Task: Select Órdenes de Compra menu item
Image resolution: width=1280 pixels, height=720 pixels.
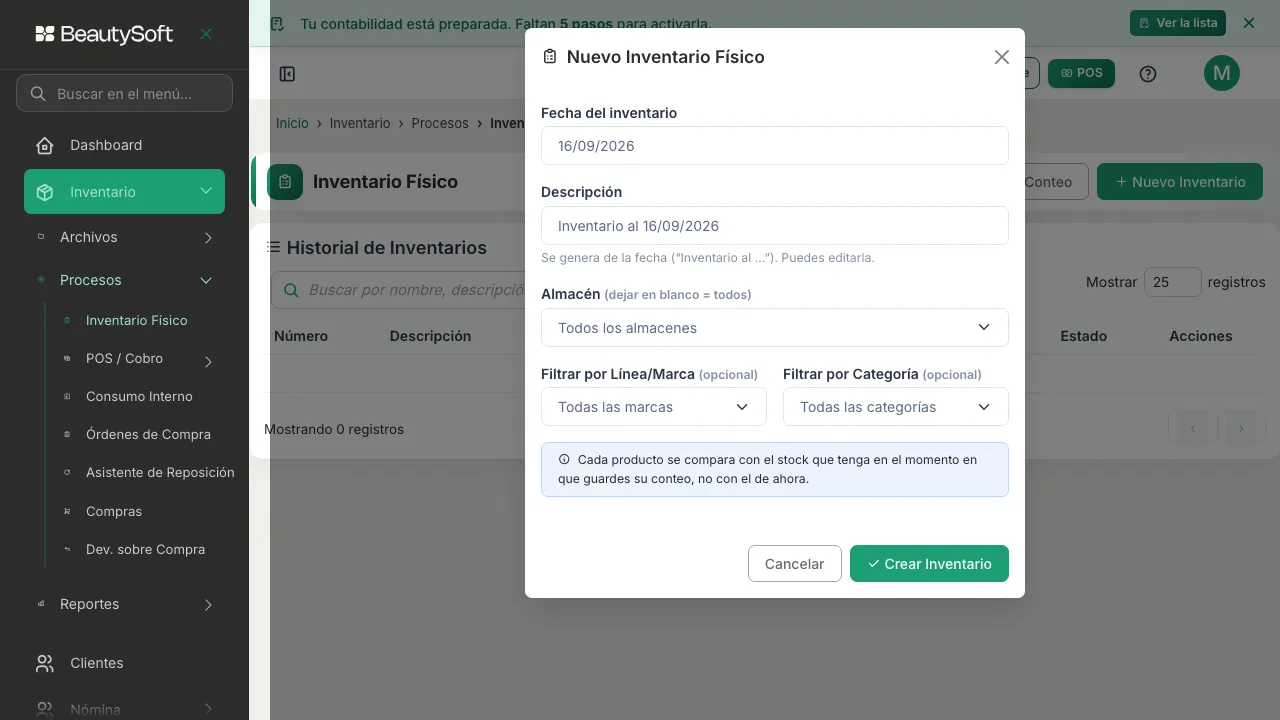Action: (x=148, y=434)
